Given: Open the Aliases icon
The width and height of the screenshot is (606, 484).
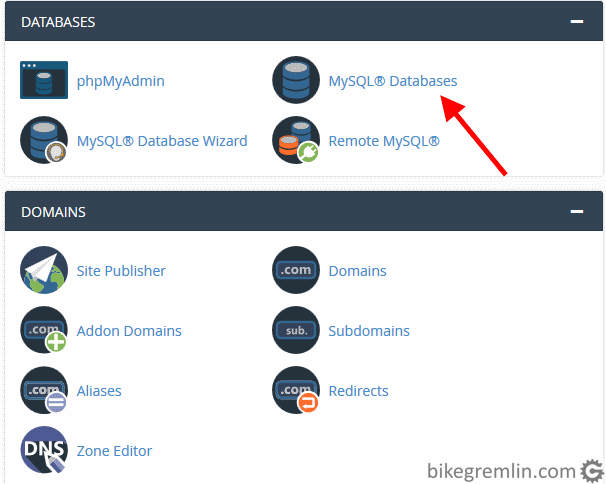Looking at the screenshot, I should [x=44, y=390].
